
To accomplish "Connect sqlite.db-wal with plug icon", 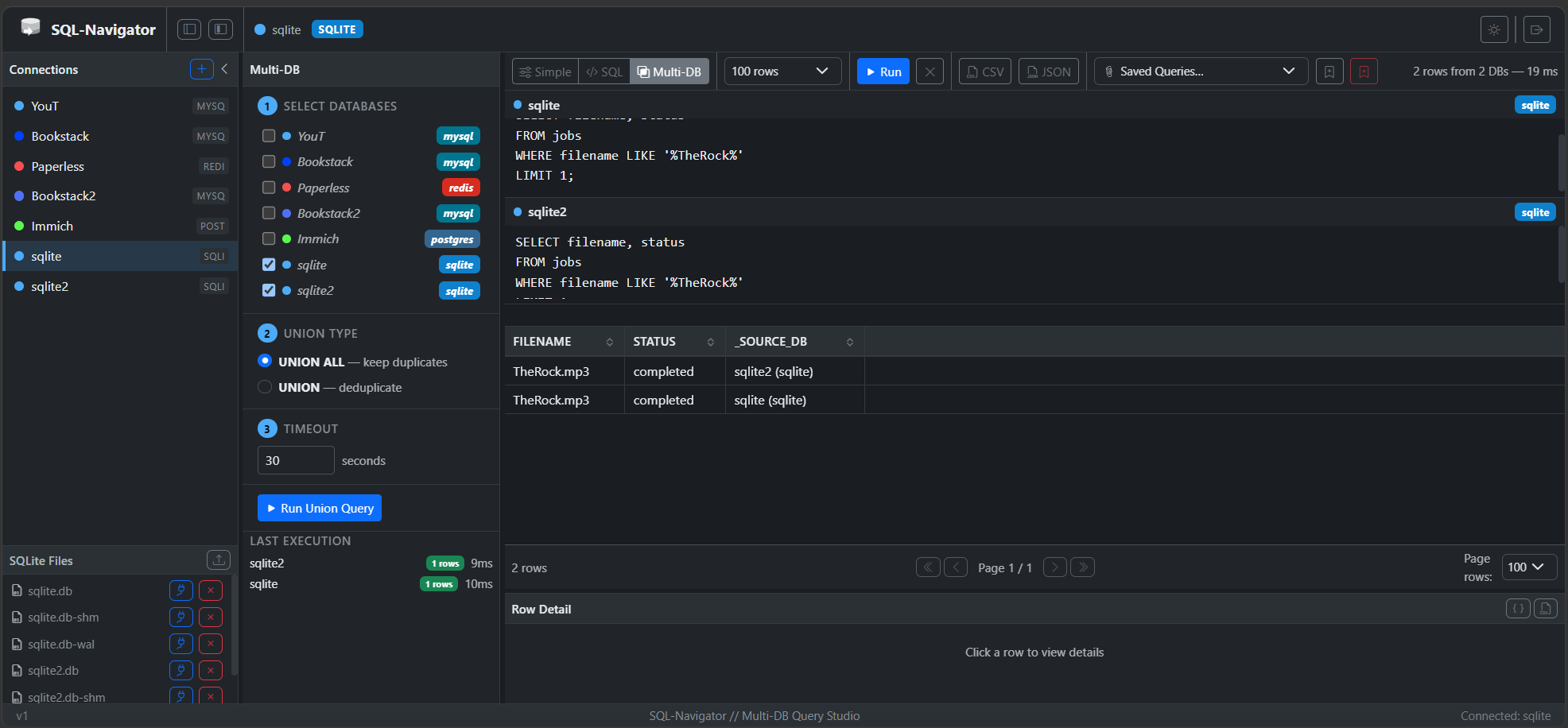I will [181, 644].
